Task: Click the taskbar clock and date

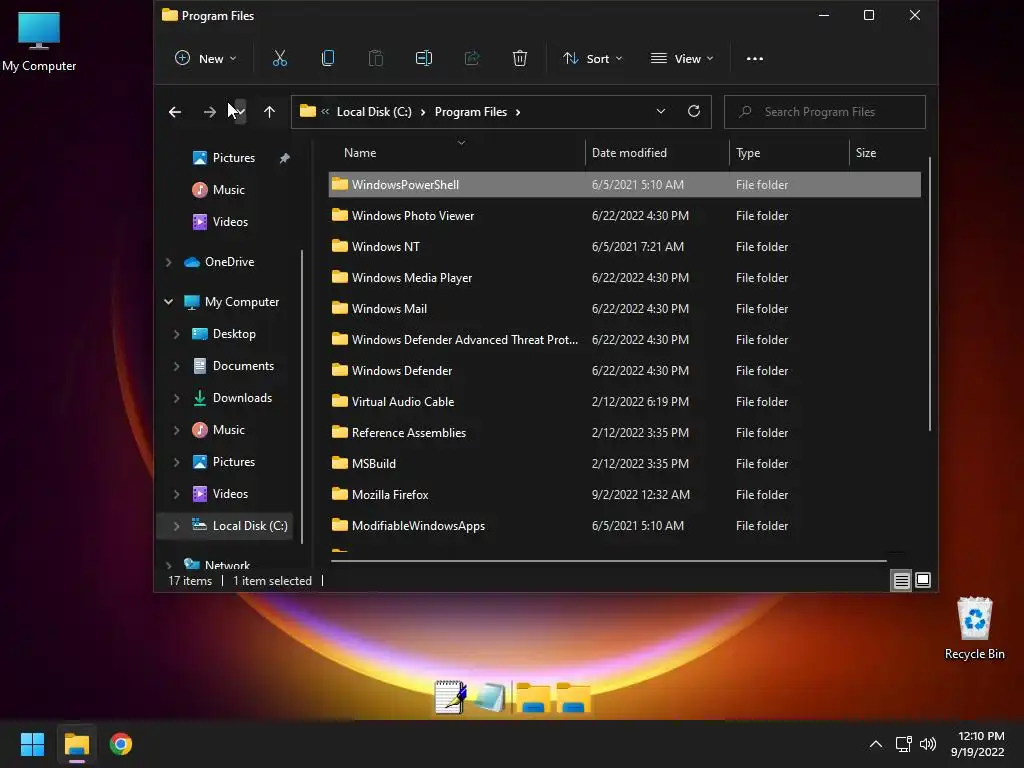Action: tap(978, 744)
